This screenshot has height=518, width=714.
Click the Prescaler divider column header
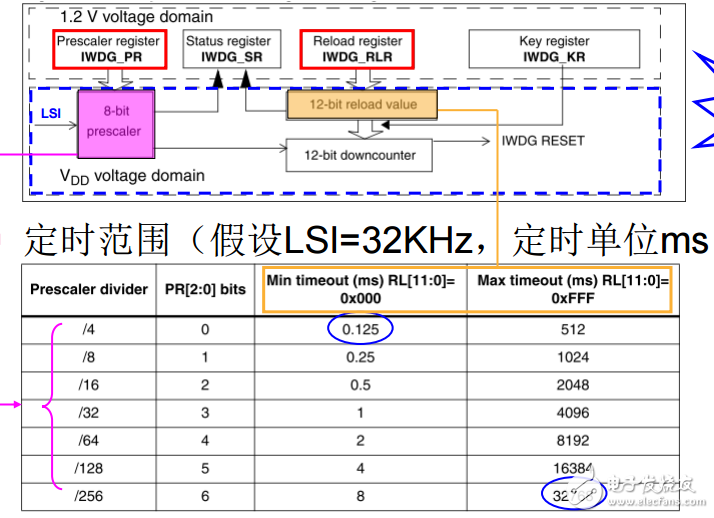click(89, 290)
